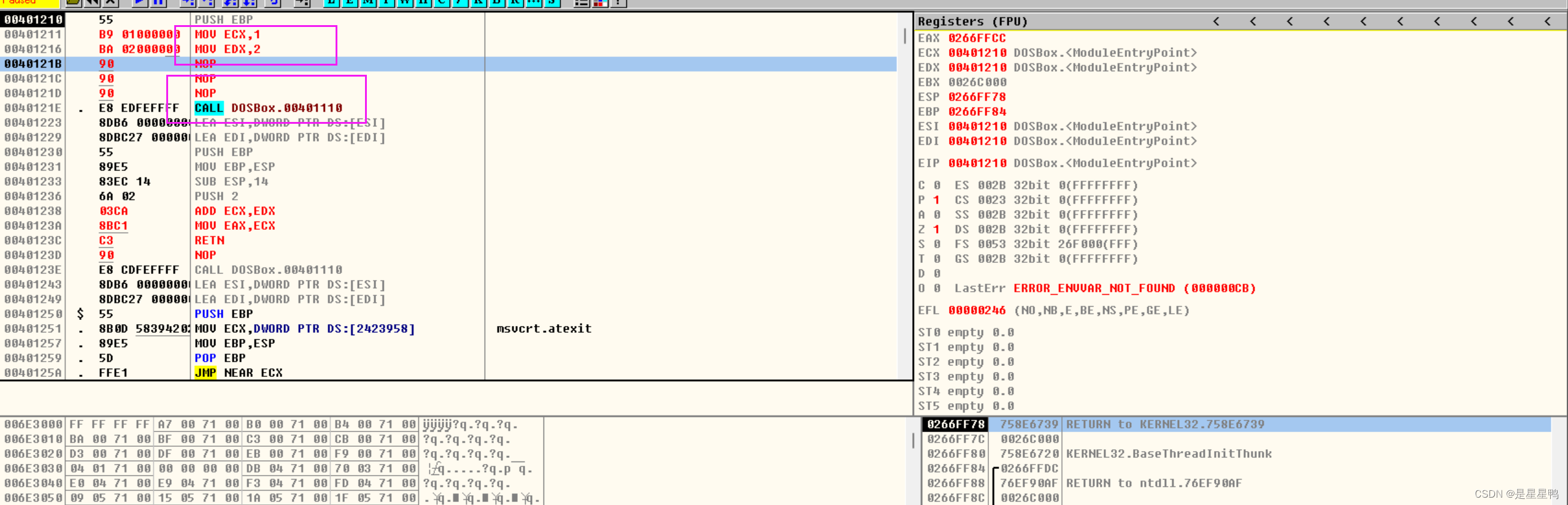
Task: Select the ESP register value 0266FF78
Action: pyautogui.click(x=977, y=97)
